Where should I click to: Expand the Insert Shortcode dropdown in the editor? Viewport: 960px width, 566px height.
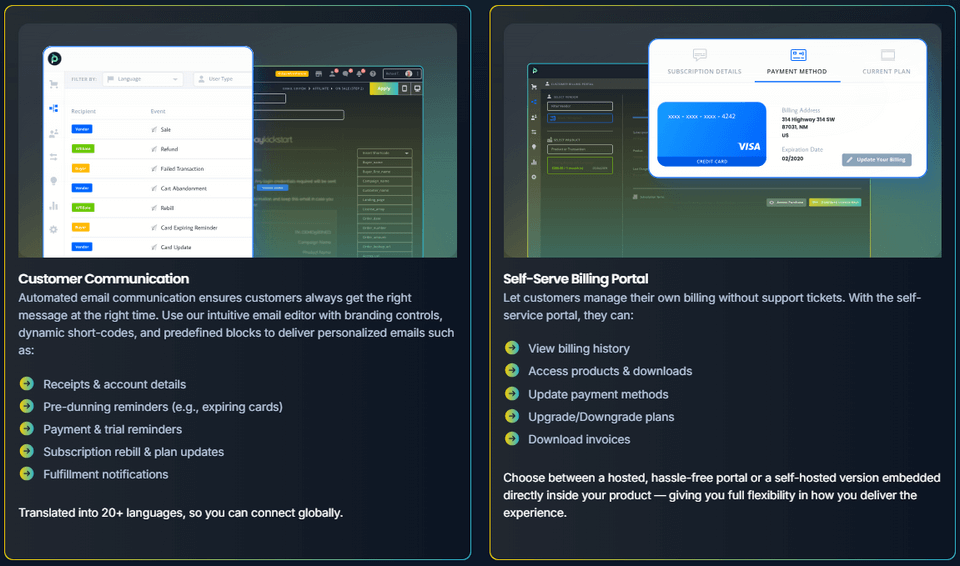[384, 153]
